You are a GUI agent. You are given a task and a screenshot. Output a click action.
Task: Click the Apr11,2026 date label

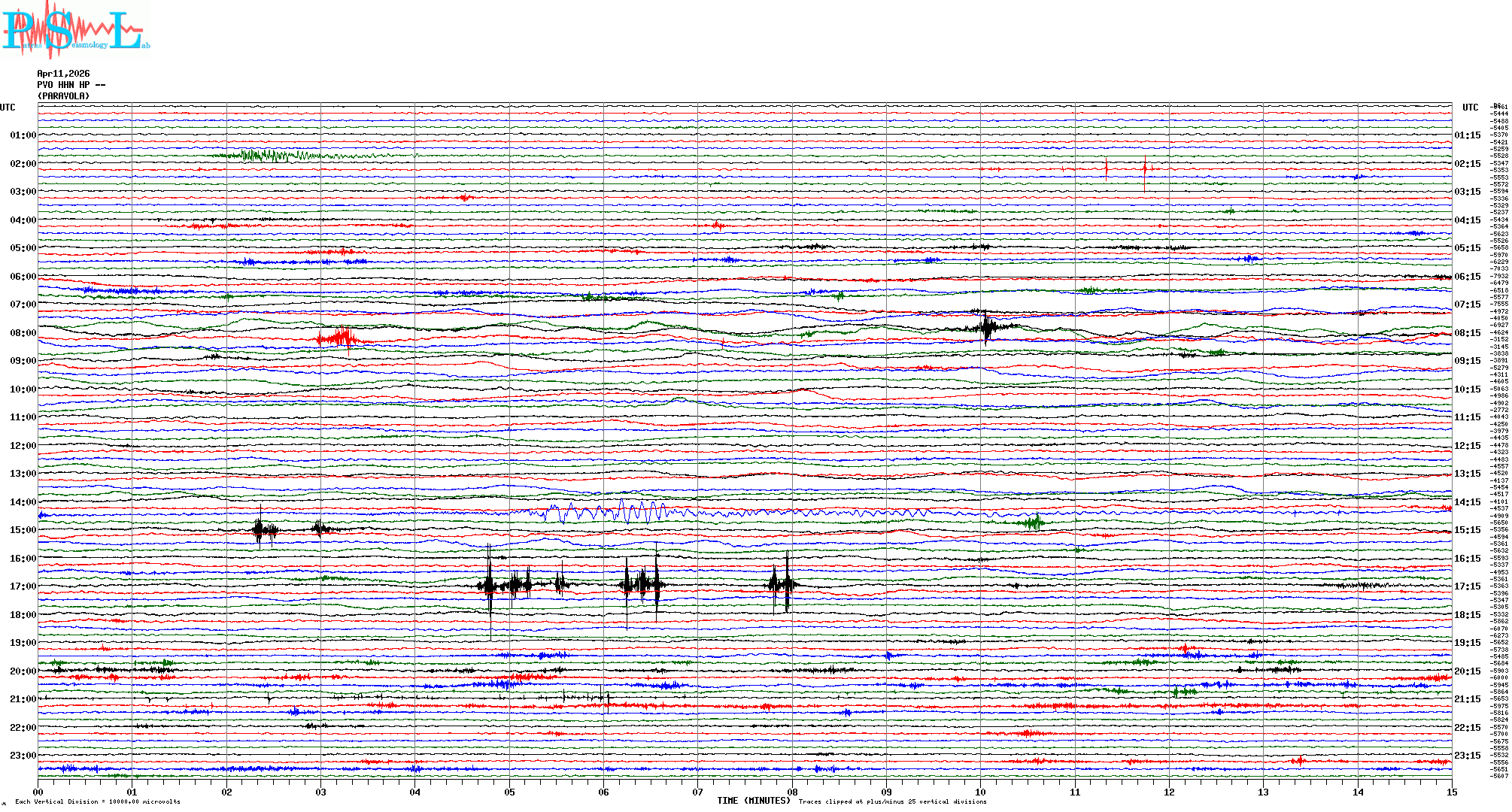click(63, 74)
